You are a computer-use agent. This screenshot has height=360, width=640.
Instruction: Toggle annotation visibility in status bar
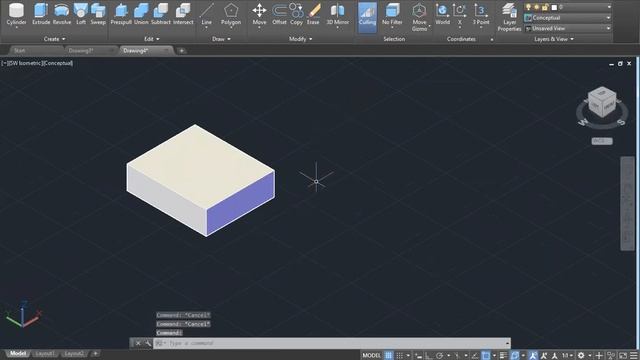click(533, 356)
